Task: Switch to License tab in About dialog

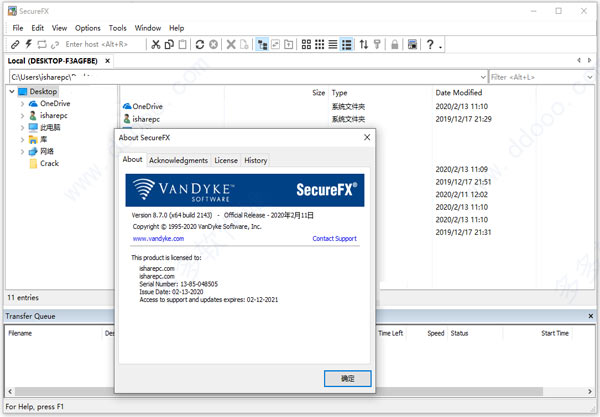Action: point(226,160)
